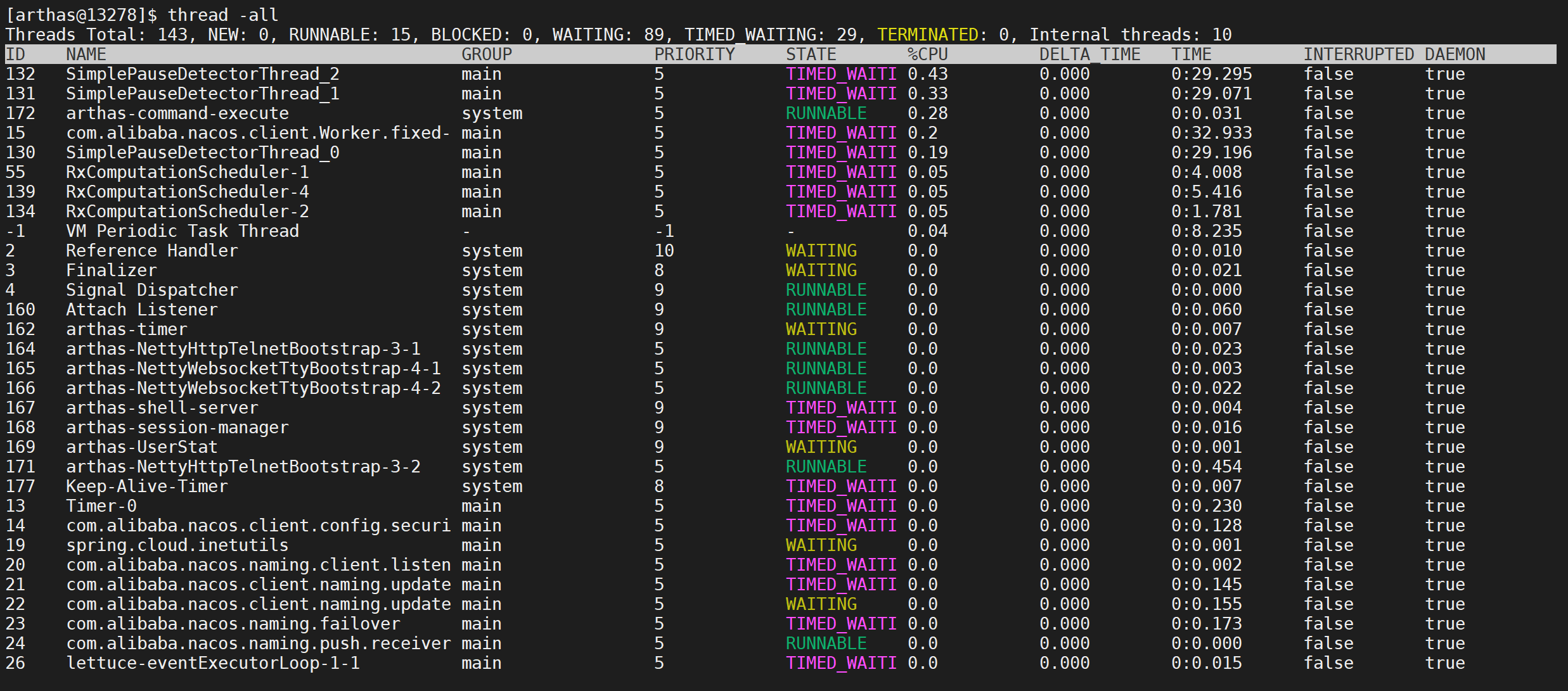Click the Timer-0 thread name
Screen dimensions: 1568x691
[101, 506]
